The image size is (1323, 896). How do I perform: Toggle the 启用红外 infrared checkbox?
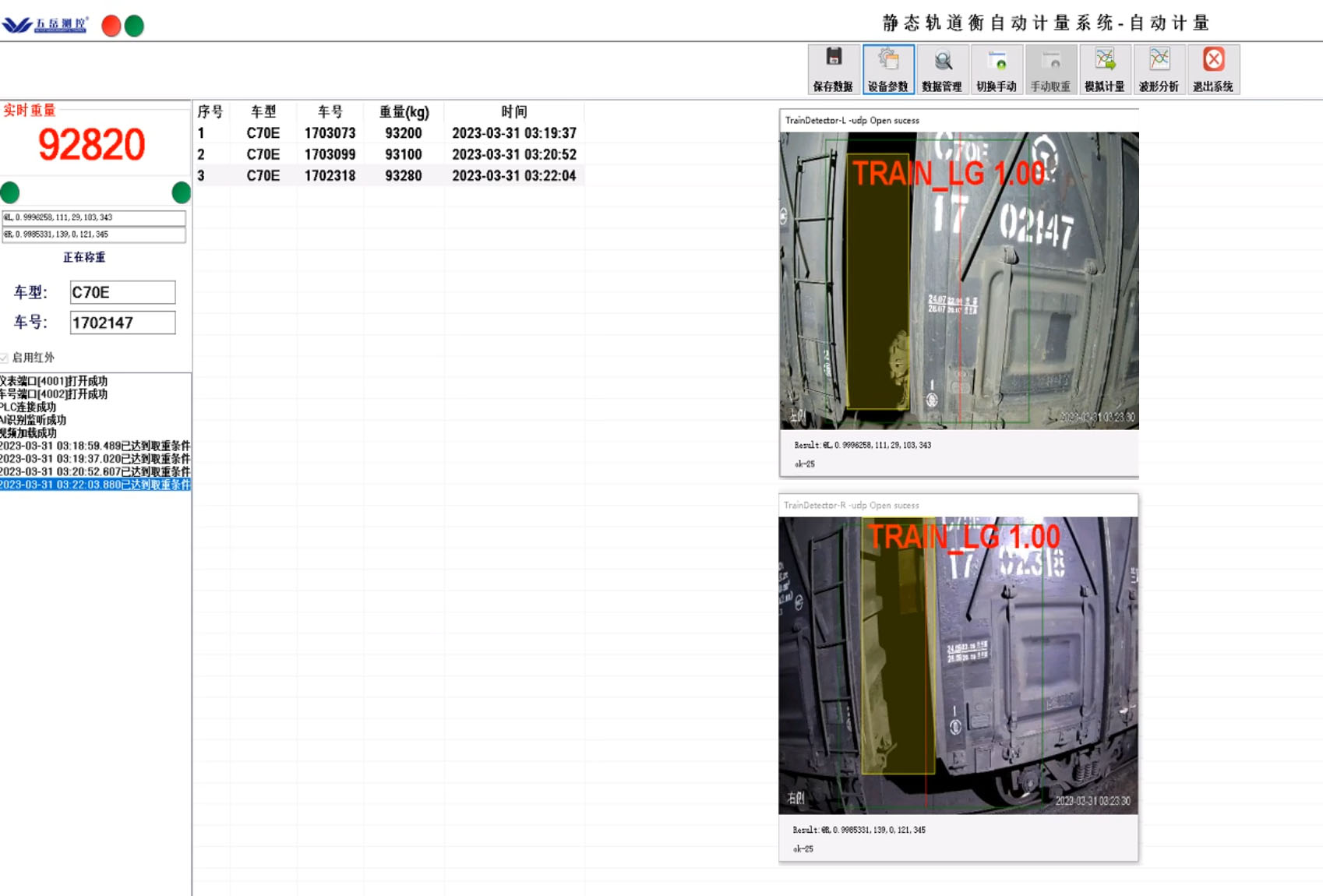[5, 358]
